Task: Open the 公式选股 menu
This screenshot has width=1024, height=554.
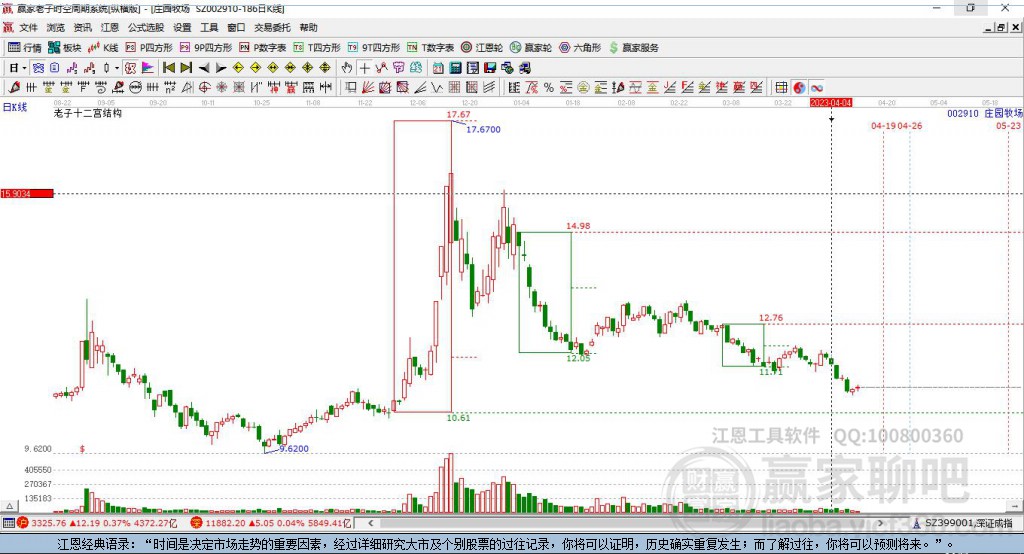Action: point(146,27)
